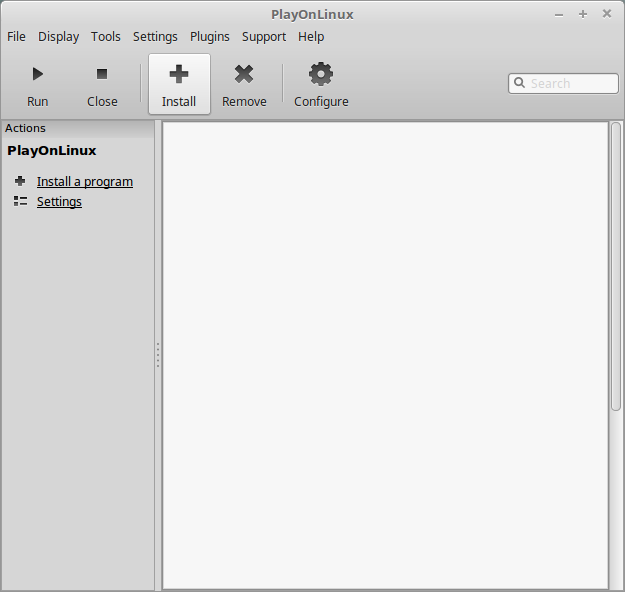Open the Tools menu
The width and height of the screenshot is (625, 592).
click(106, 37)
